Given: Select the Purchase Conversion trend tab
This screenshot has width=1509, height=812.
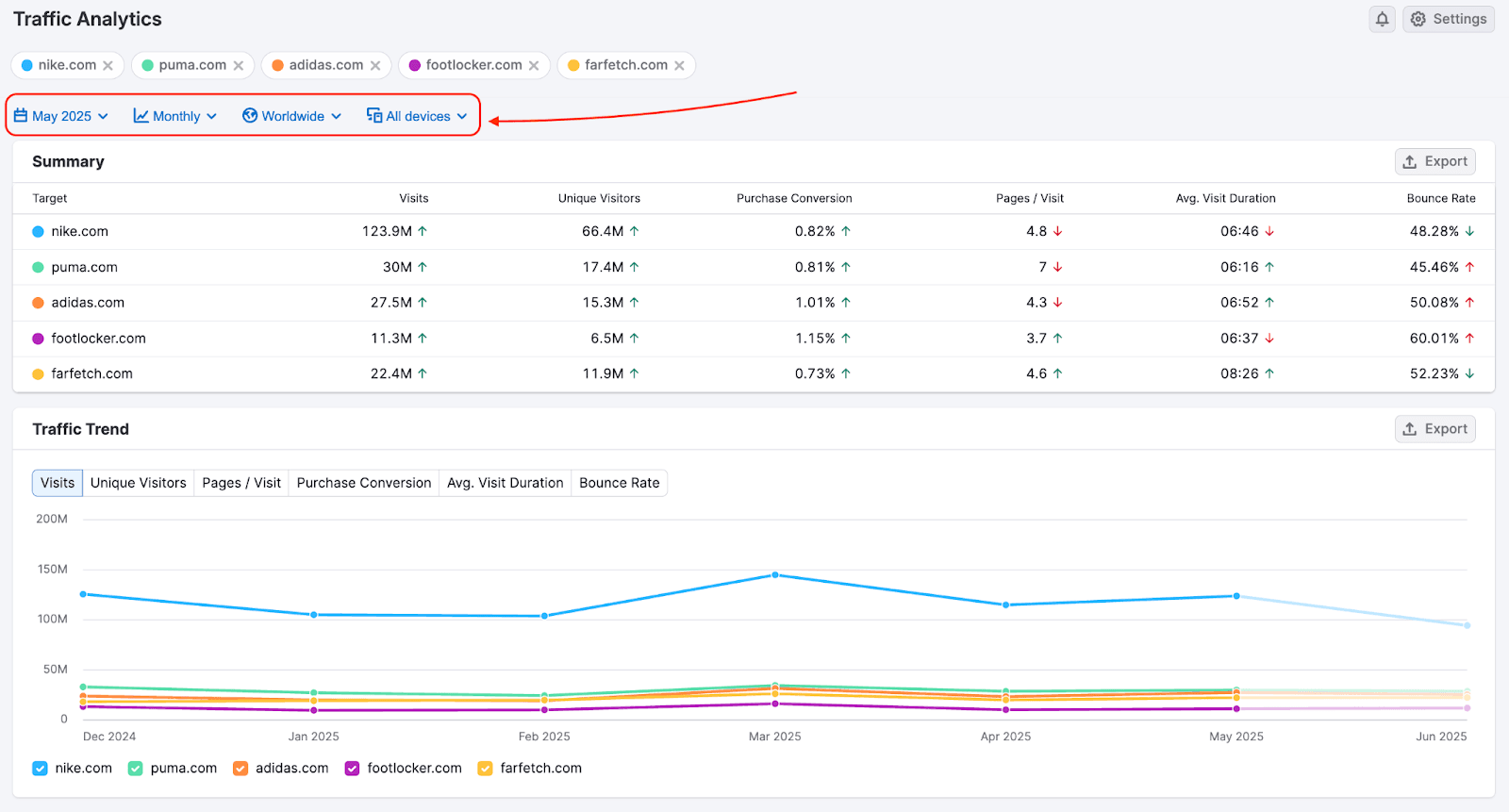Looking at the screenshot, I should point(364,483).
